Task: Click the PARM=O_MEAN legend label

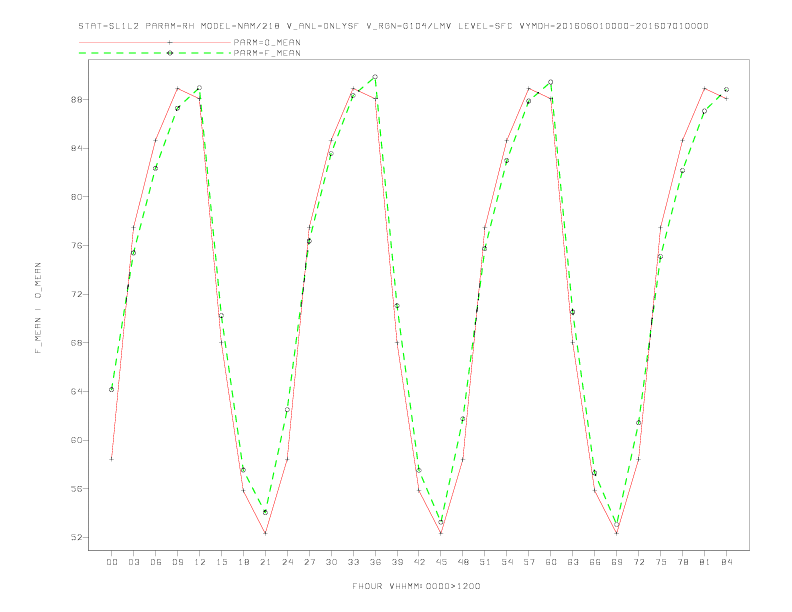Action: pos(267,42)
